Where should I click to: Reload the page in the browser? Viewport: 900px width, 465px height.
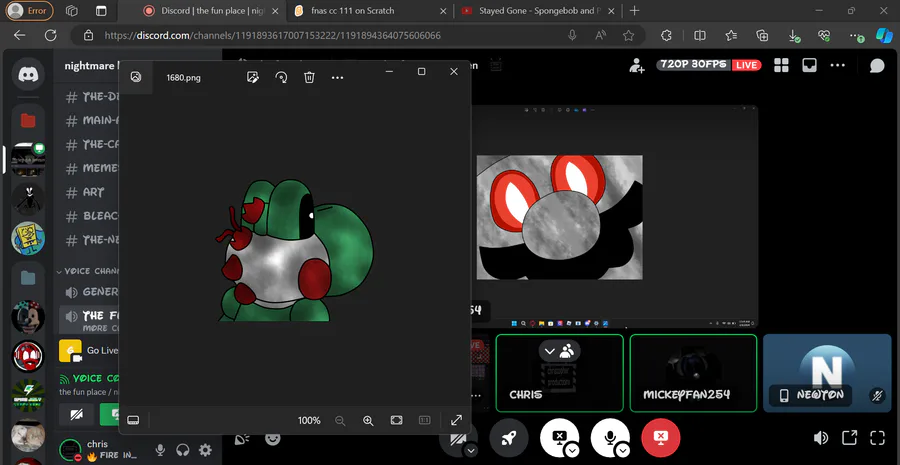pyautogui.click(x=51, y=36)
